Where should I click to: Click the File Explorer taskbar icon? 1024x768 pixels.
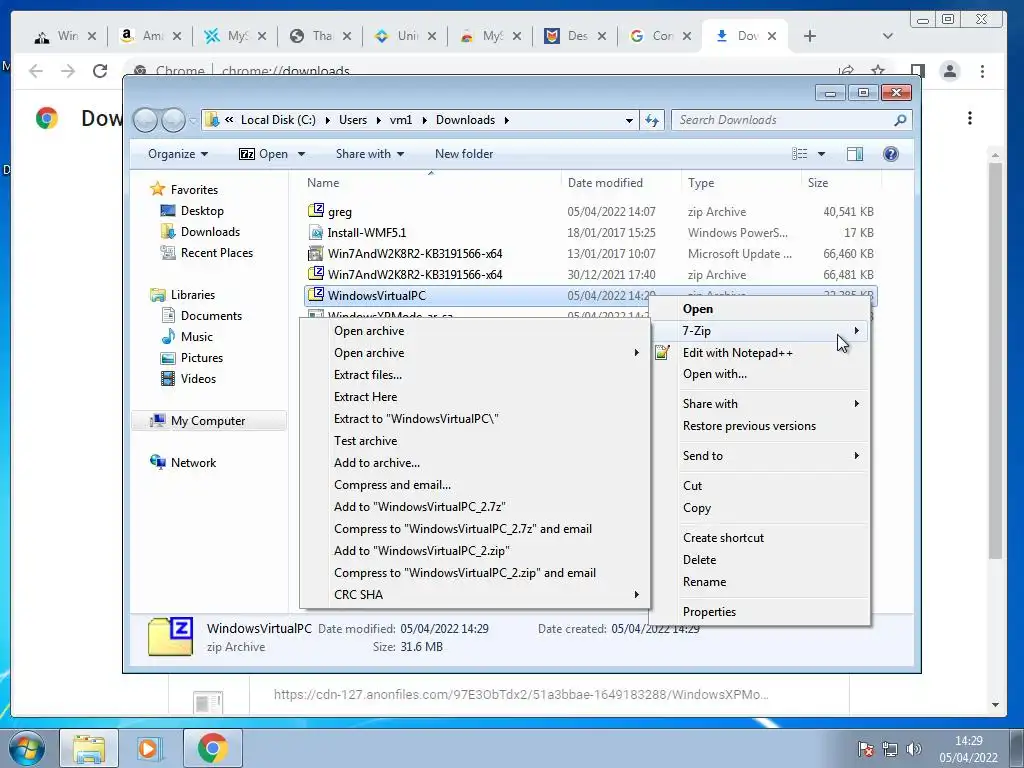[89, 748]
